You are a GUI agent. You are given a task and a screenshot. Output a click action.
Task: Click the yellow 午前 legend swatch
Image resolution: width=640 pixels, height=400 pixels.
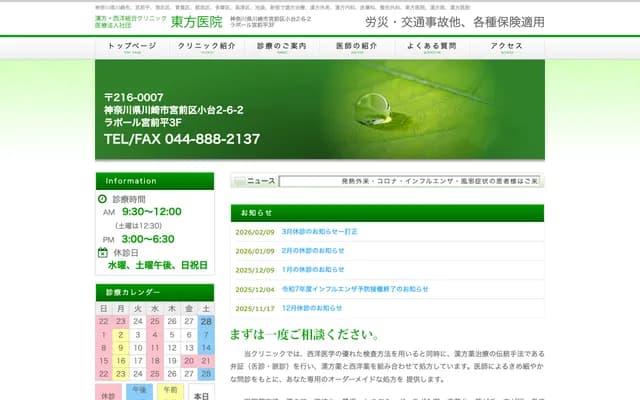coord(170,391)
